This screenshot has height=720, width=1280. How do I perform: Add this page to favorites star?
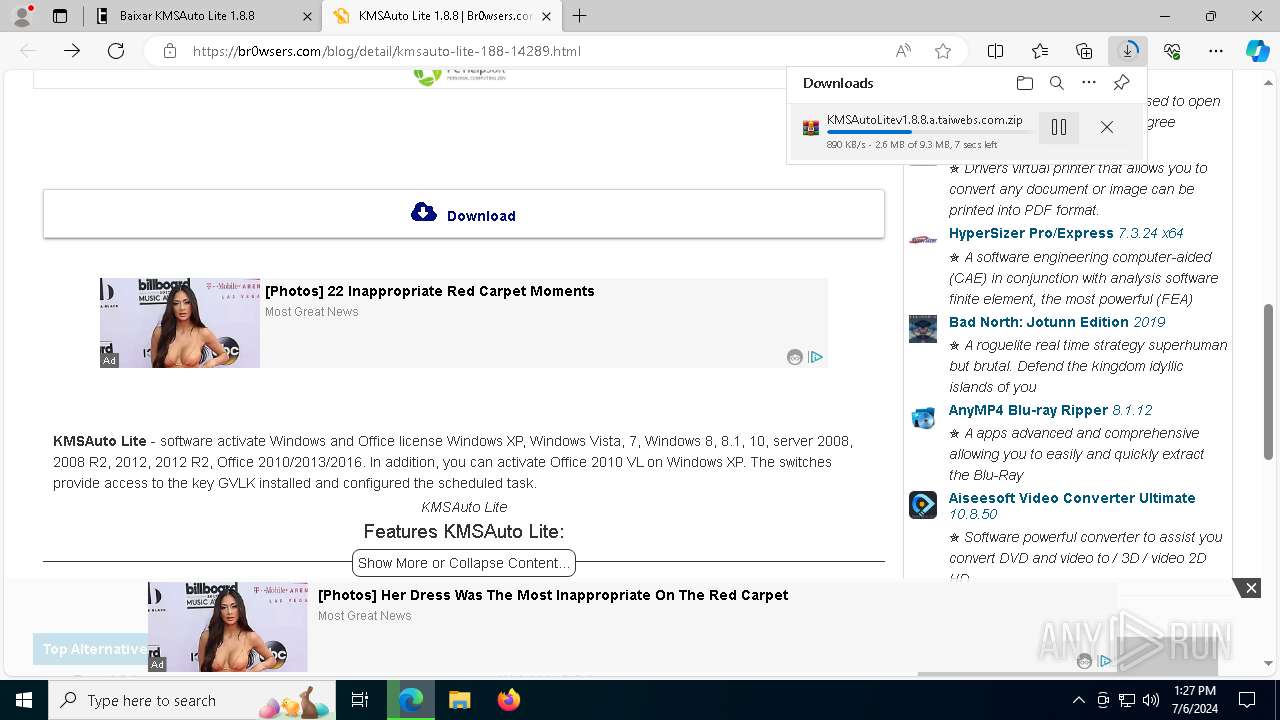click(x=942, y=51)
